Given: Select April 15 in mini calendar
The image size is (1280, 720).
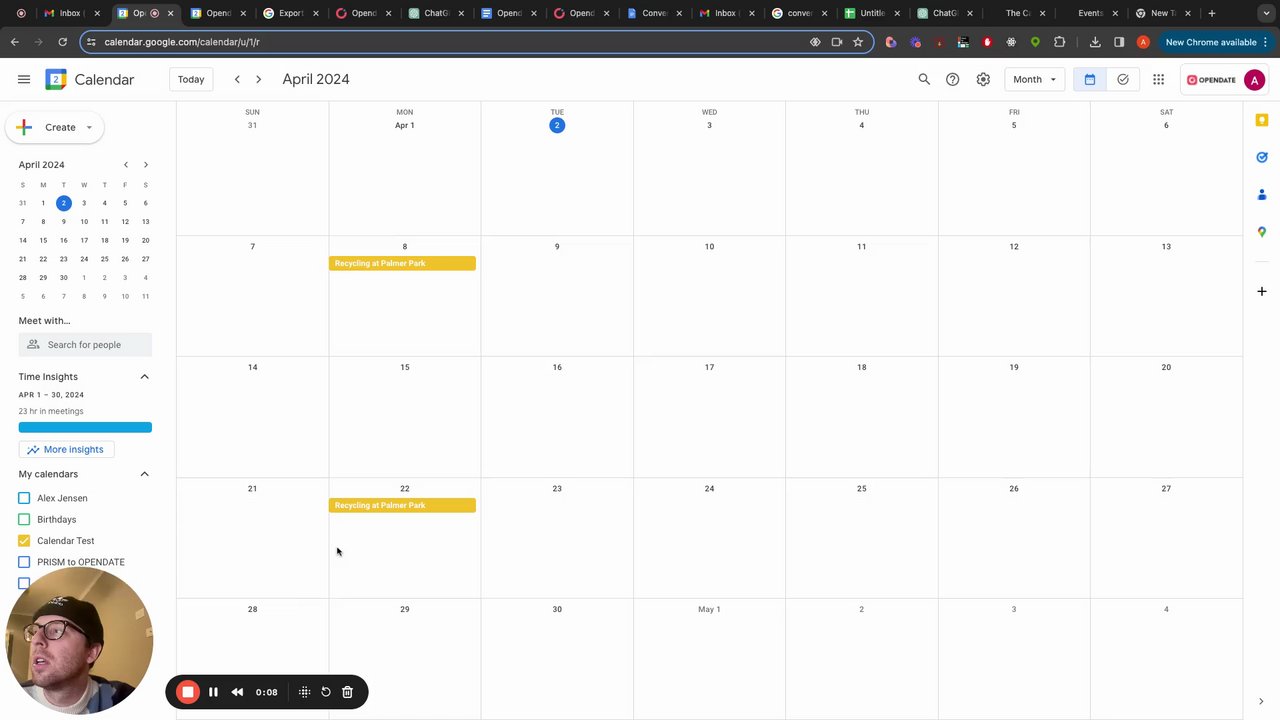Looking at the screenshot, I should (x=43, y=240).
